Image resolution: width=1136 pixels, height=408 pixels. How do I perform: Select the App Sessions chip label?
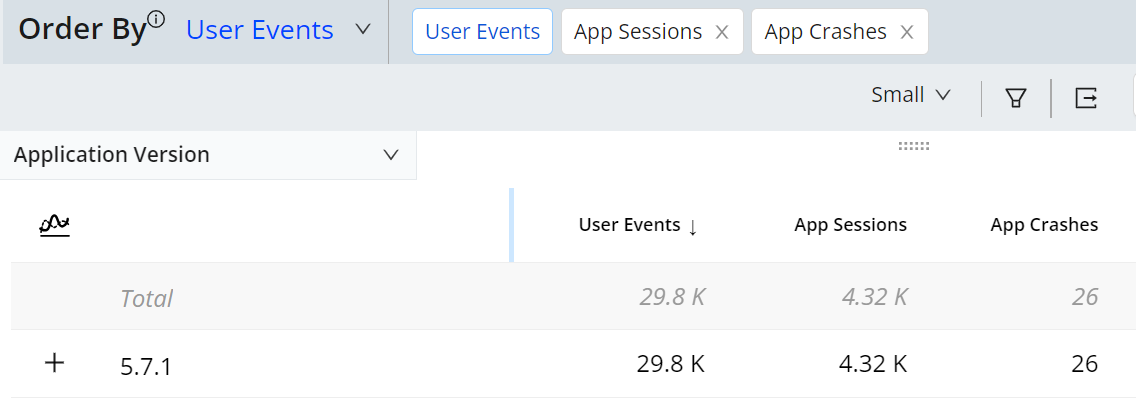pos(638,32)
